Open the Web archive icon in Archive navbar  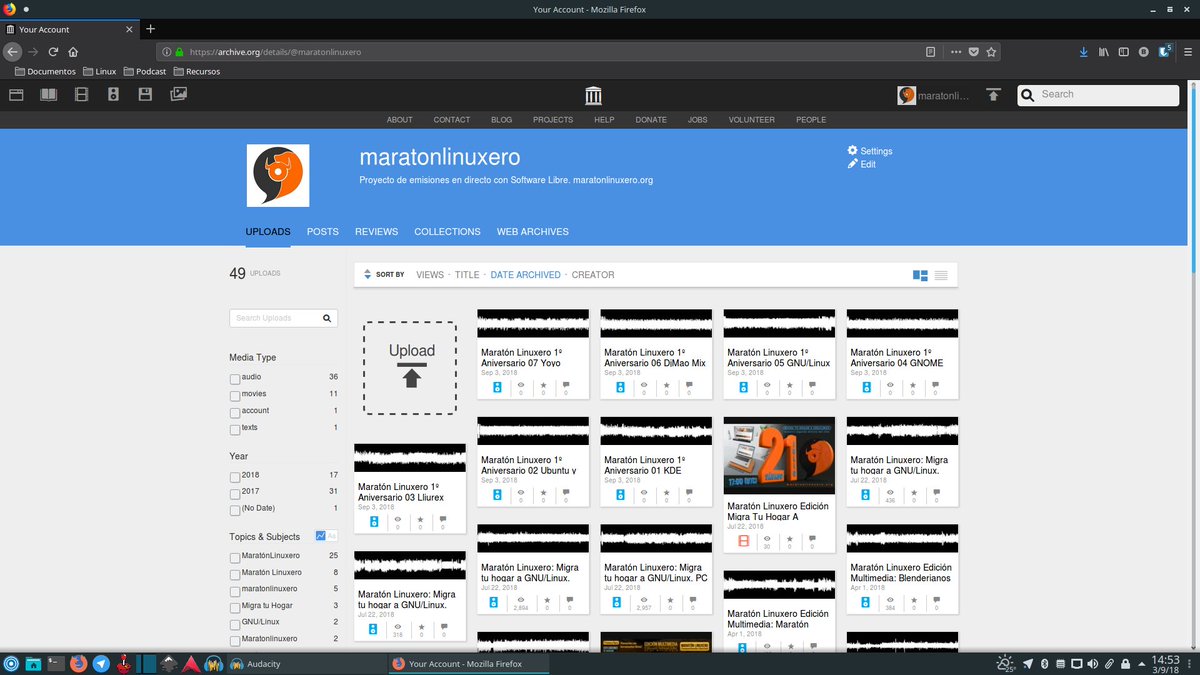tap(16, 95)
